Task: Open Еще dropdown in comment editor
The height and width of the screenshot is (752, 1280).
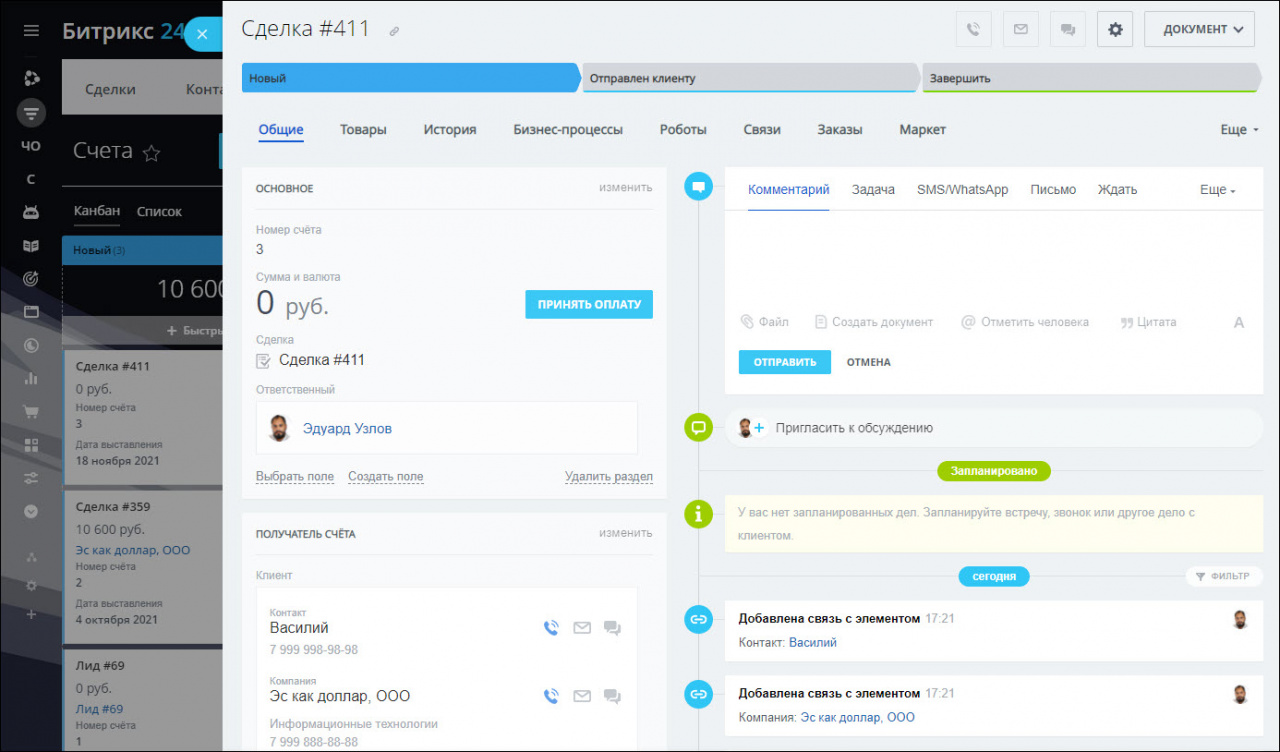Action: point(1218,190)
